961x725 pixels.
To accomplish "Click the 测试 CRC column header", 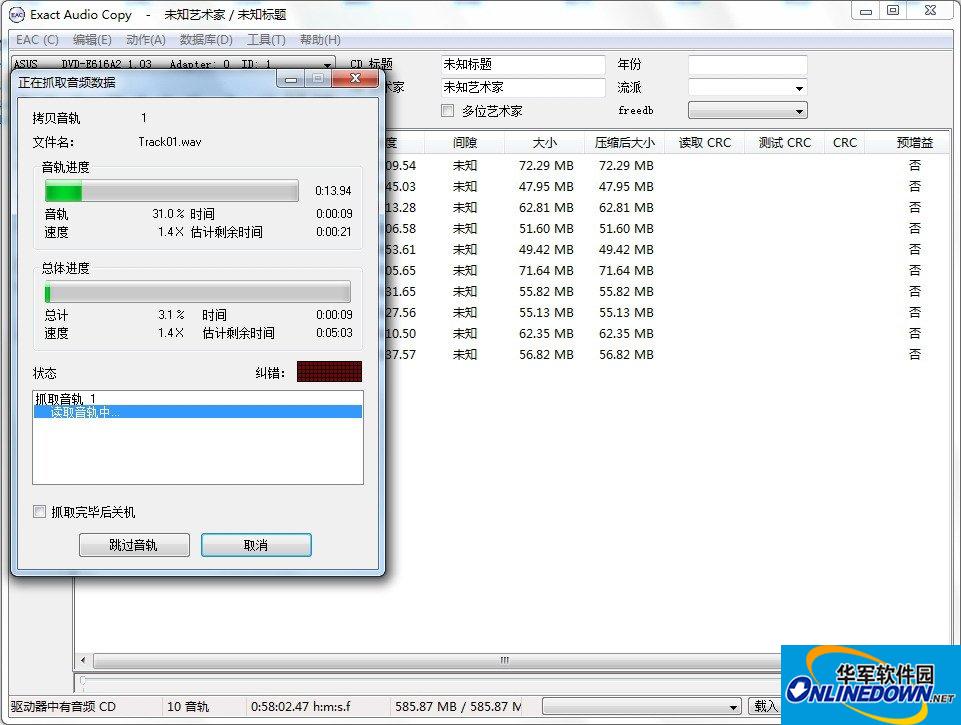I will point(784,143).
